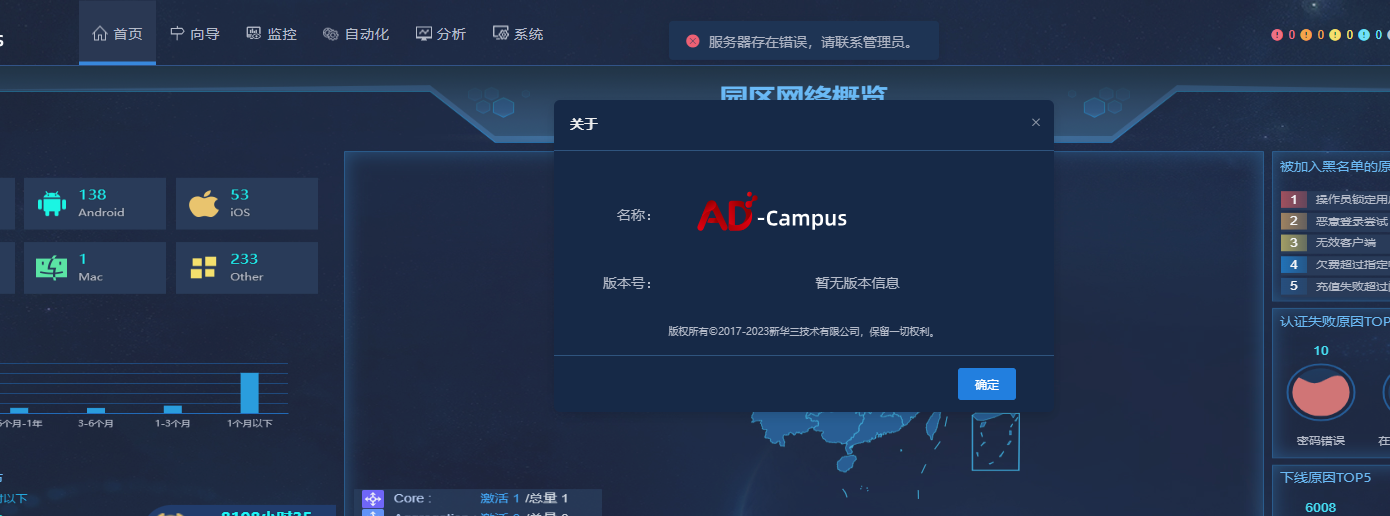Click the 关于 dialog title
The image size is (1390, 516).
(584, 124)
